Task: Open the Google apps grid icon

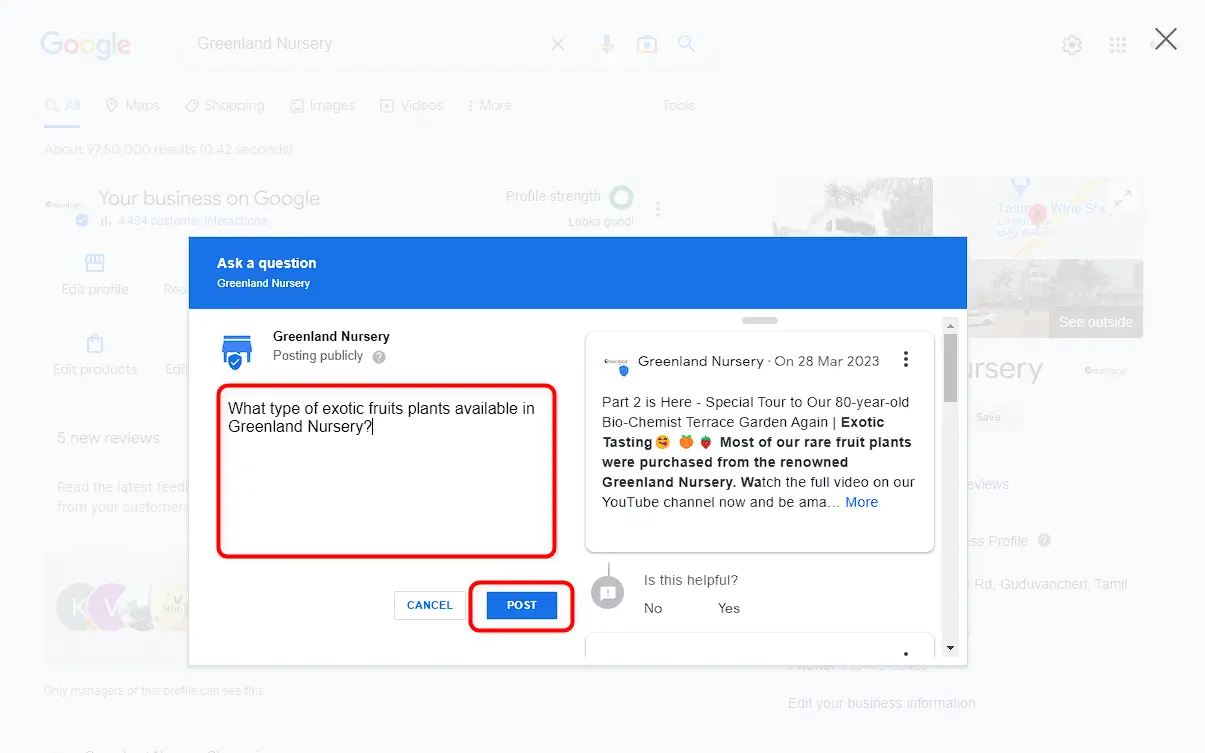Action: pyautogui.click(x=1118, y=45)
